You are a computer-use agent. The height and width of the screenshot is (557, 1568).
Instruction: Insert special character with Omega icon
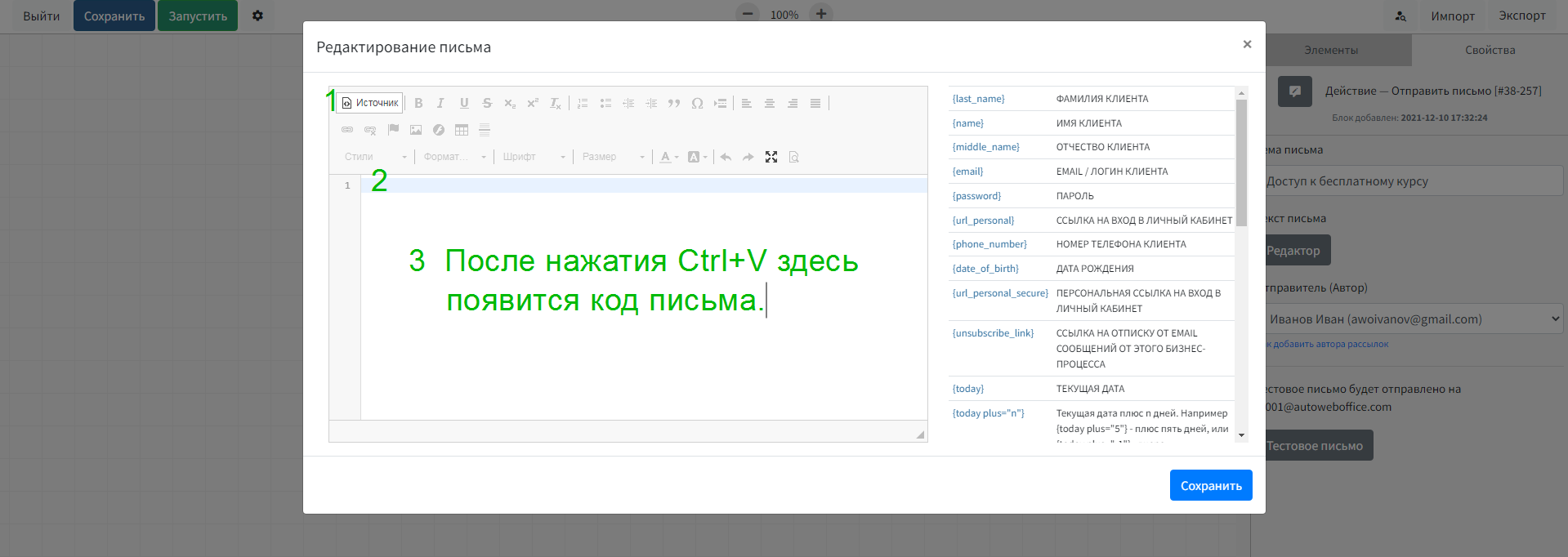(x=697, y=103)
